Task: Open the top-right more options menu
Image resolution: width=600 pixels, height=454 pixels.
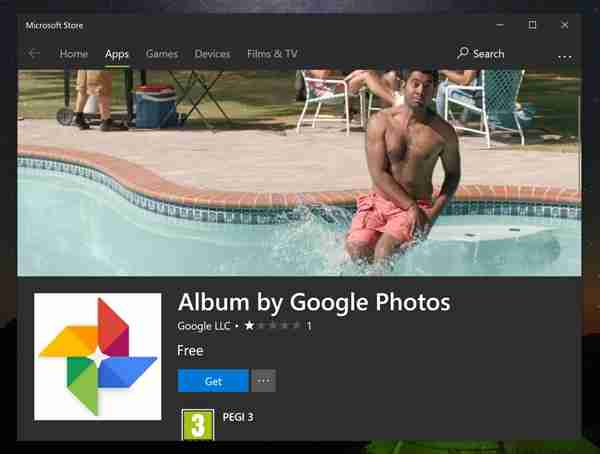Action: pyautogui.click(x=565, y=55)
